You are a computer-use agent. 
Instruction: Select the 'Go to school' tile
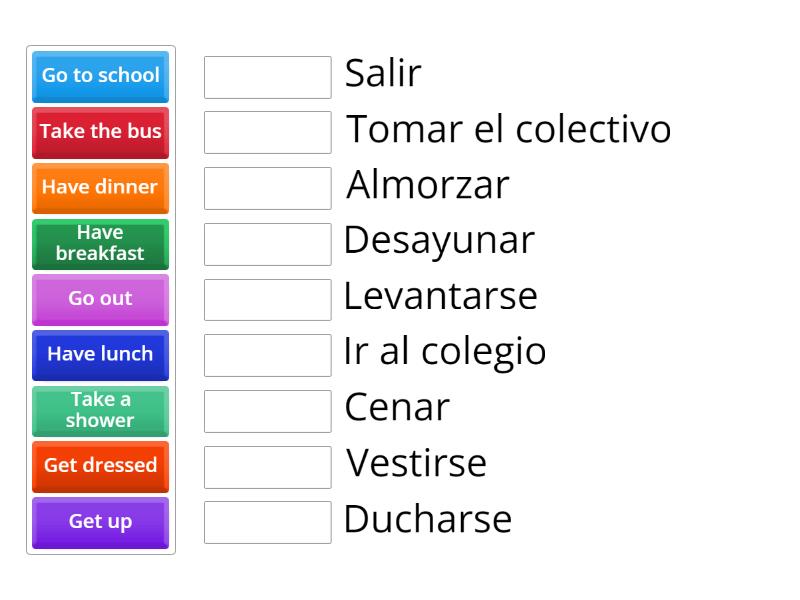tap(99, 76)
